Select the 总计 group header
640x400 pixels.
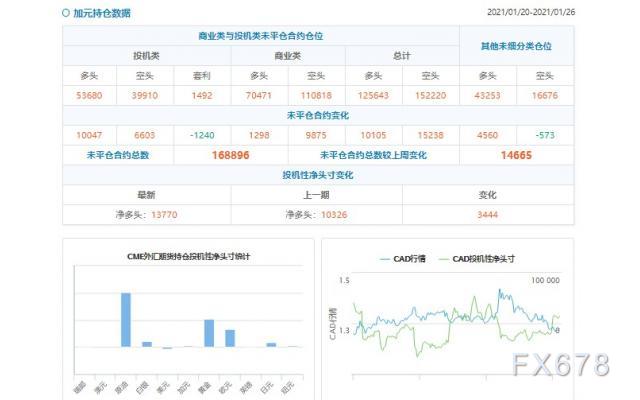(x=402, y=56)
